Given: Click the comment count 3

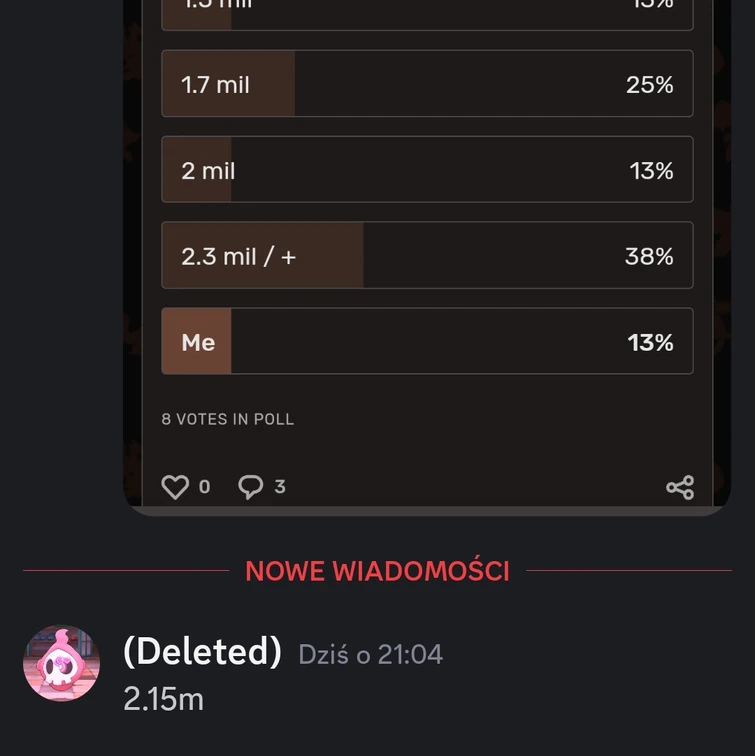Looking at the screenshot, I should coord(280,487).
